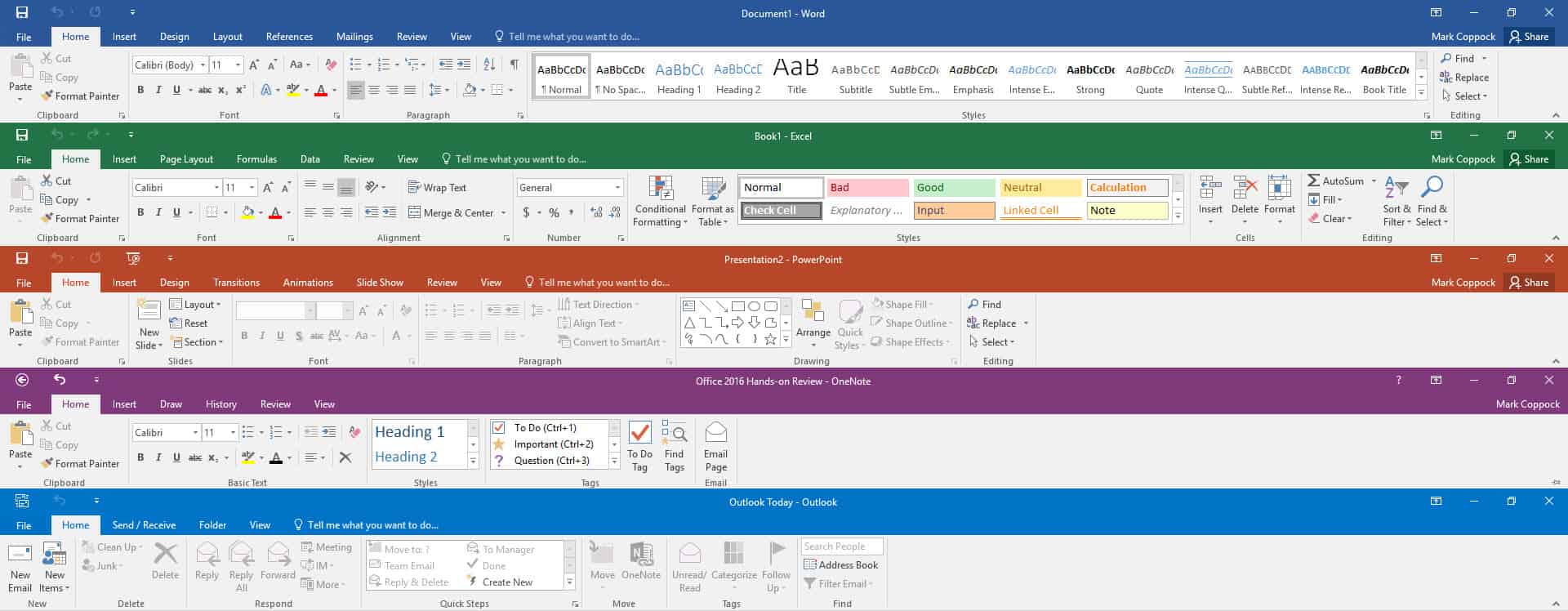1568x611 pixels.
Task: Toggle Wrap Text in Excel
Action: tap(437, 188)
